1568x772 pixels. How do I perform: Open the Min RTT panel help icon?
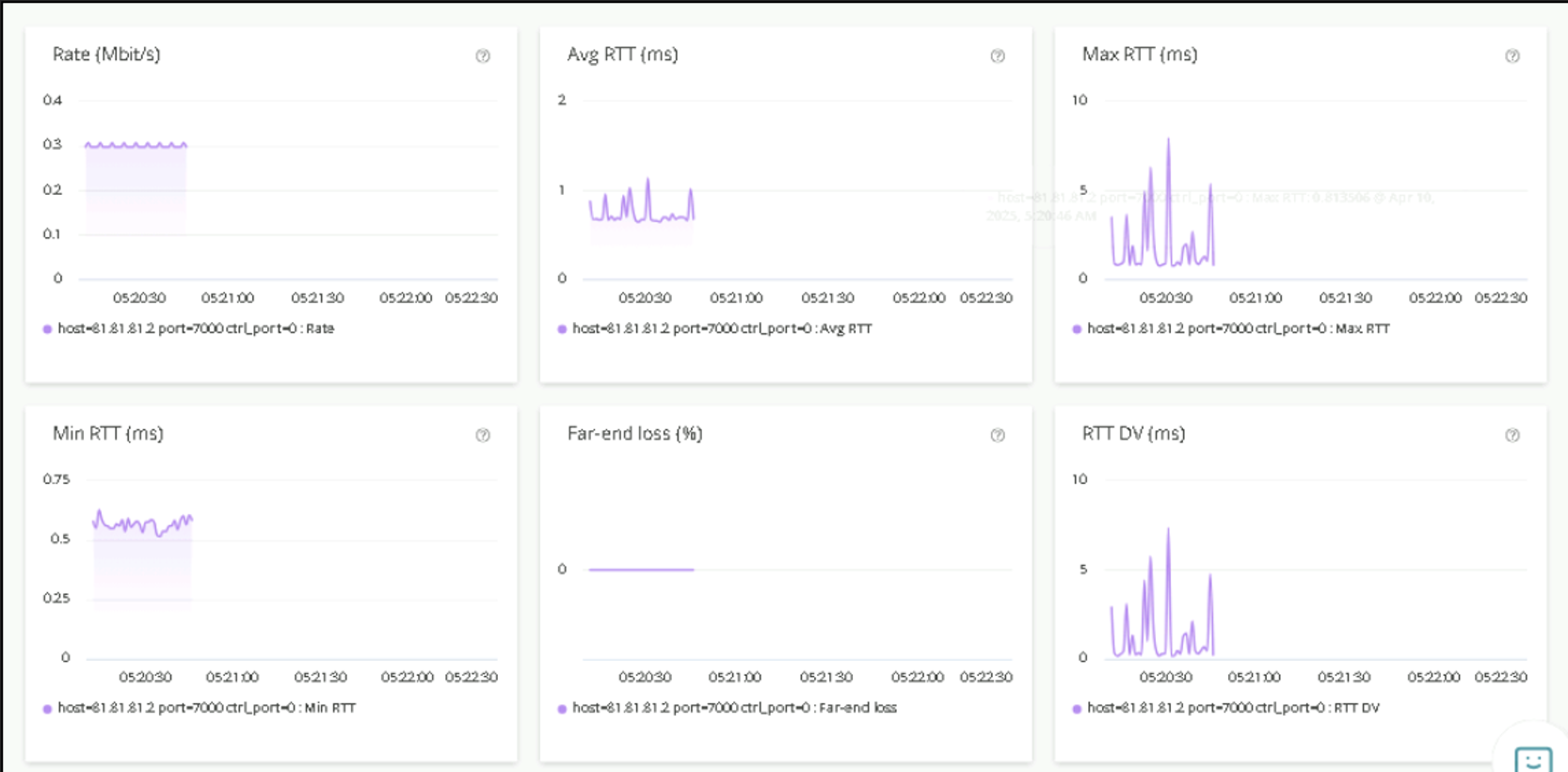coord(483,435)
